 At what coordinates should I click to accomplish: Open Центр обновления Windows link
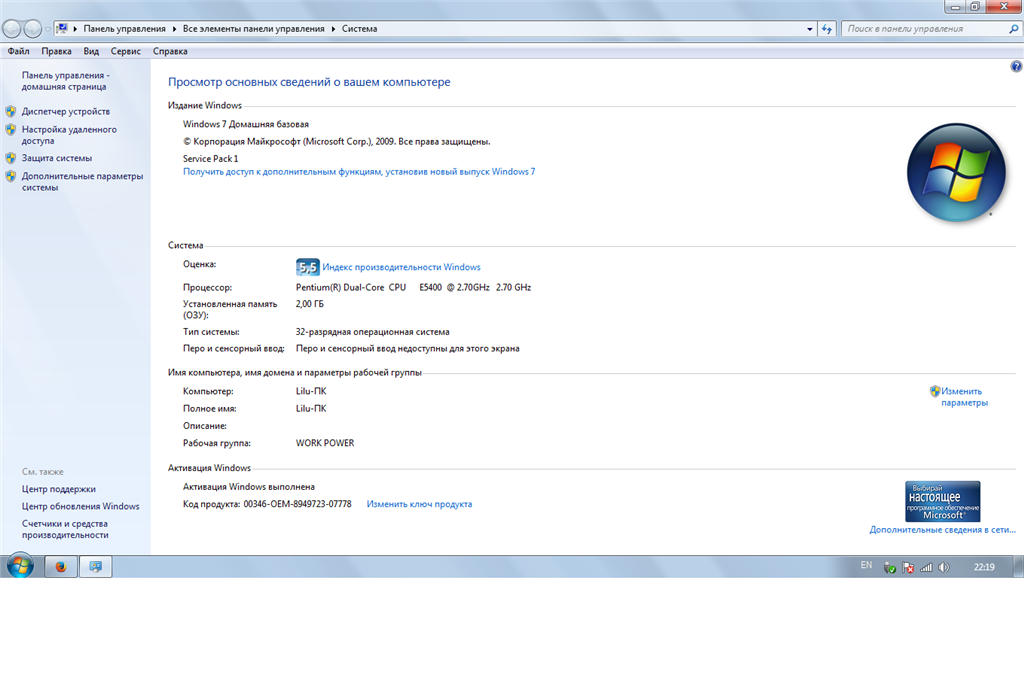coord(80,506)
